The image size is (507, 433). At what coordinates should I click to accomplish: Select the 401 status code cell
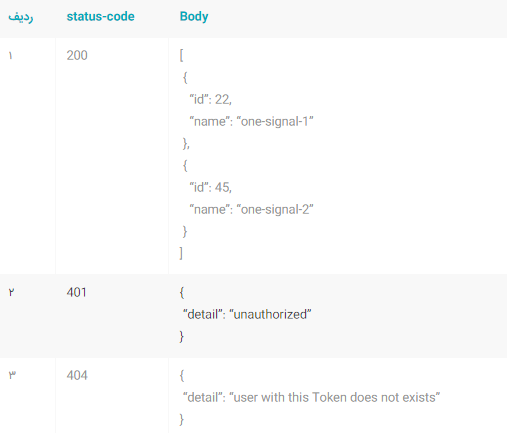[76, 292]
